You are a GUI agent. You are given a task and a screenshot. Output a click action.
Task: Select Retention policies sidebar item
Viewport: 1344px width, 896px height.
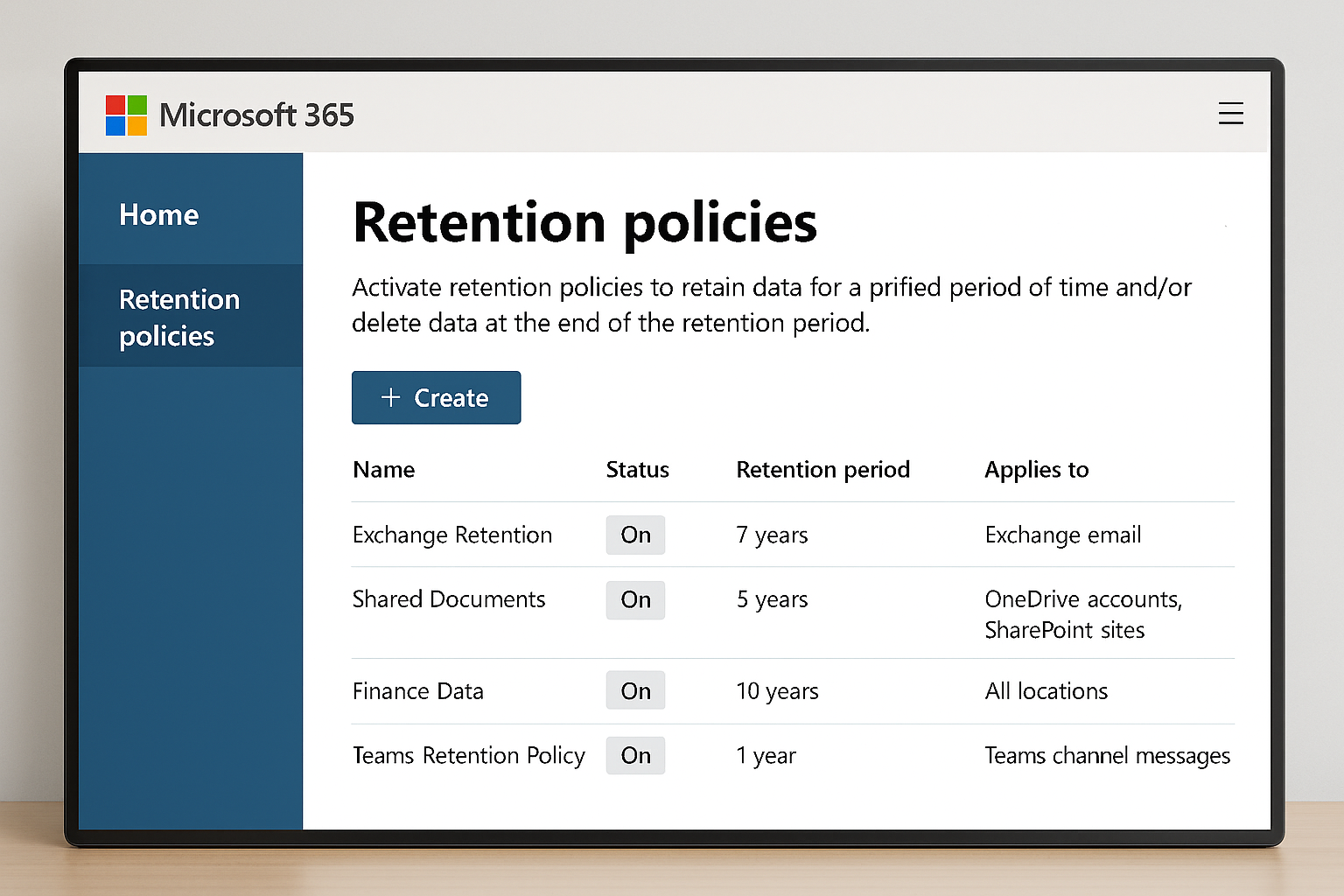(178, 317)
